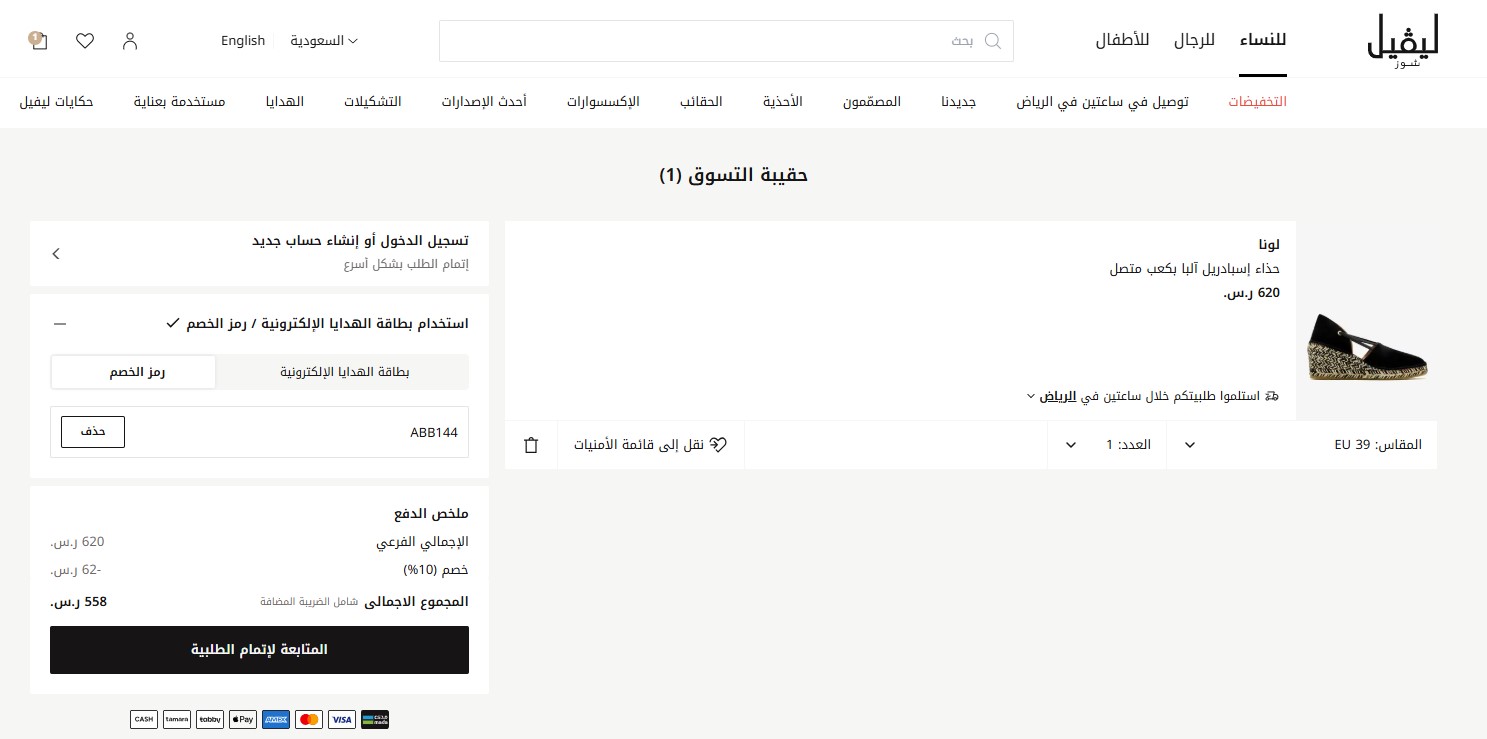Viewport: 1487px width, 739px height.
Task: Click the 558 ر.س. total amount
Action: [x=78, y=602]
